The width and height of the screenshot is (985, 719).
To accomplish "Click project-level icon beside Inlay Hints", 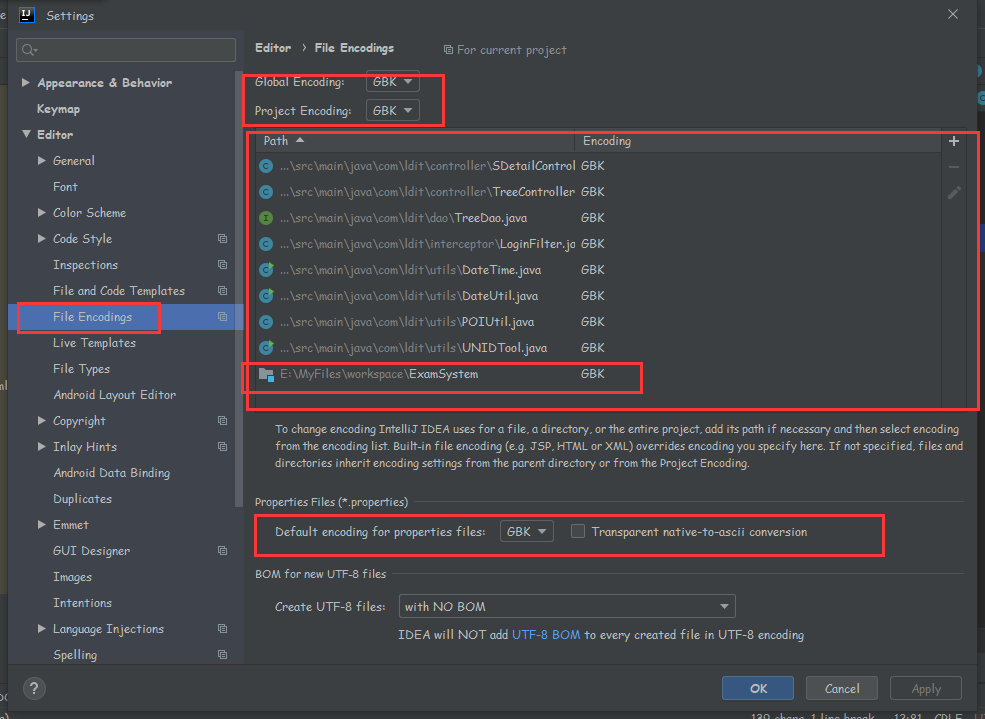I will [x=222, y=446].
